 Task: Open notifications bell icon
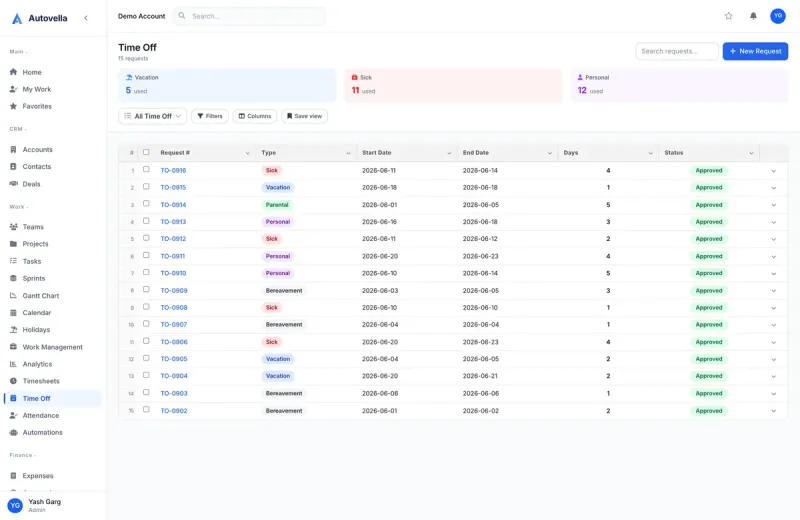(753, 16)
